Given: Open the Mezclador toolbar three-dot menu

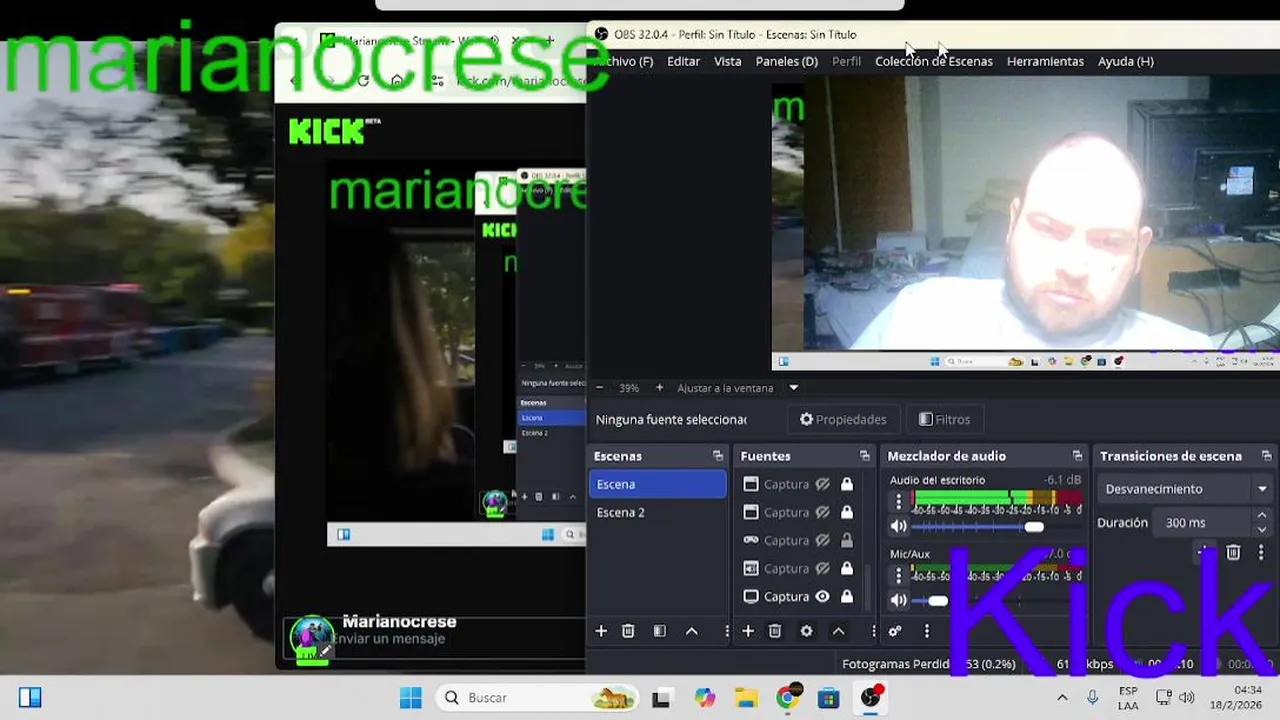Looking at the screenshot, I should point(927,631).
